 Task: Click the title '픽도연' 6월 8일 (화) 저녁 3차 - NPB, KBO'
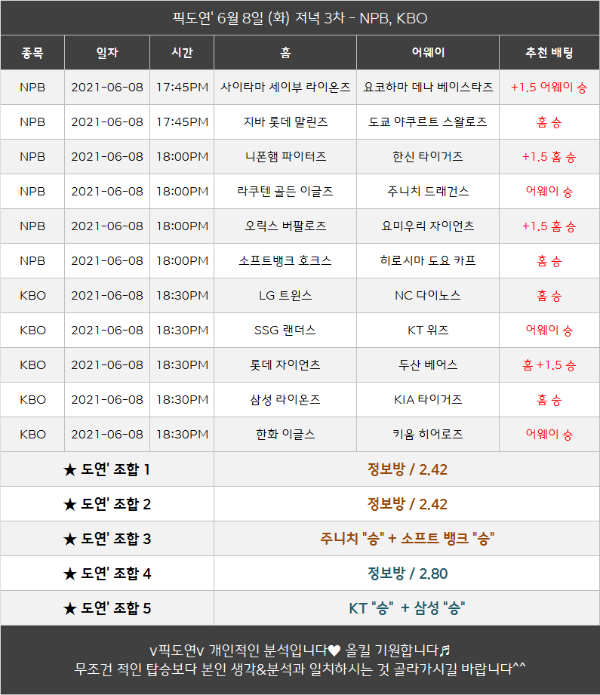[300, 18]
